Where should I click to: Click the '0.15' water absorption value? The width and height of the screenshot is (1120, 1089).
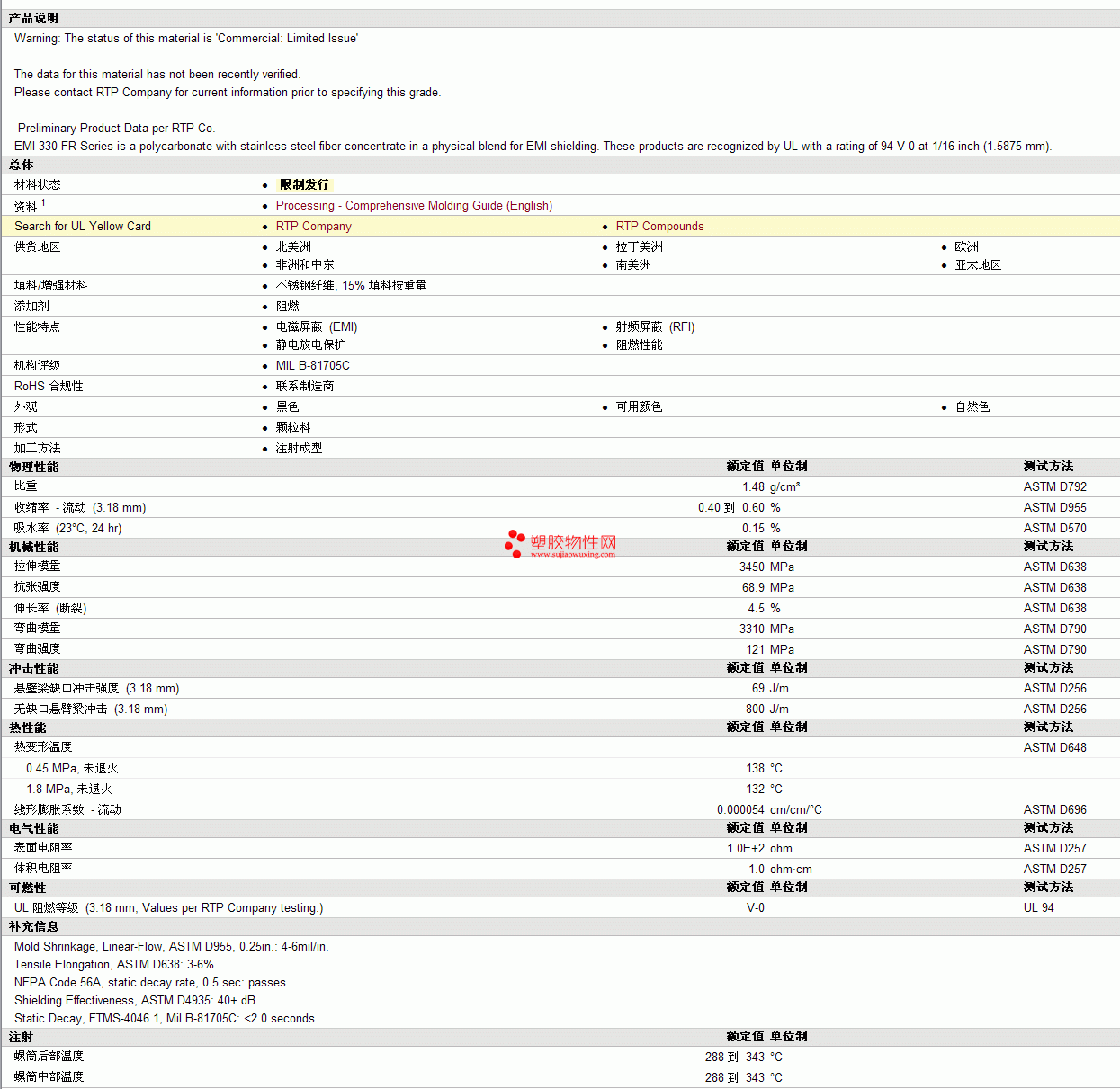[753, 528]
